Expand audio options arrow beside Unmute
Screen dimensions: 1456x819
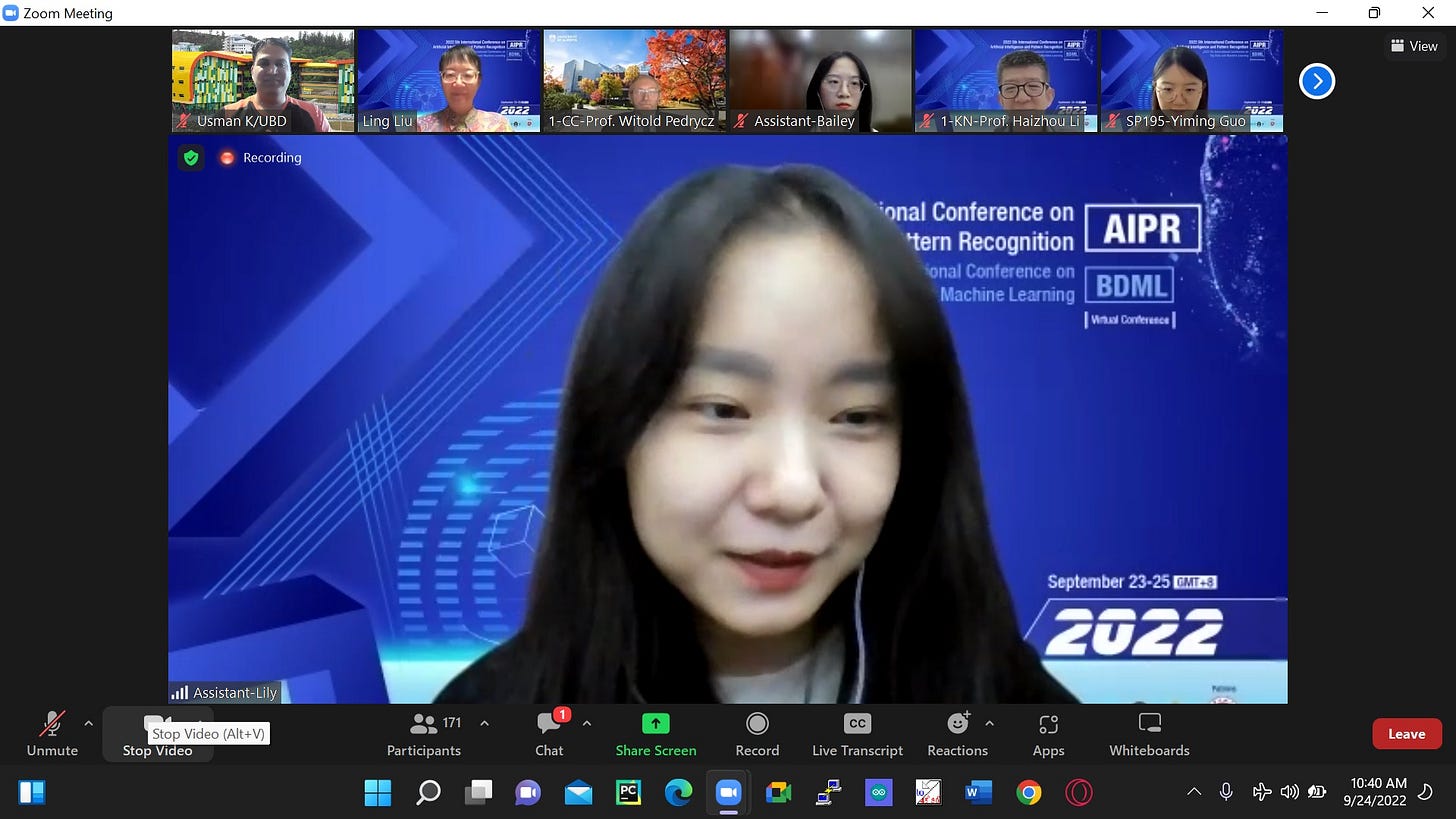tap(88, 723)
